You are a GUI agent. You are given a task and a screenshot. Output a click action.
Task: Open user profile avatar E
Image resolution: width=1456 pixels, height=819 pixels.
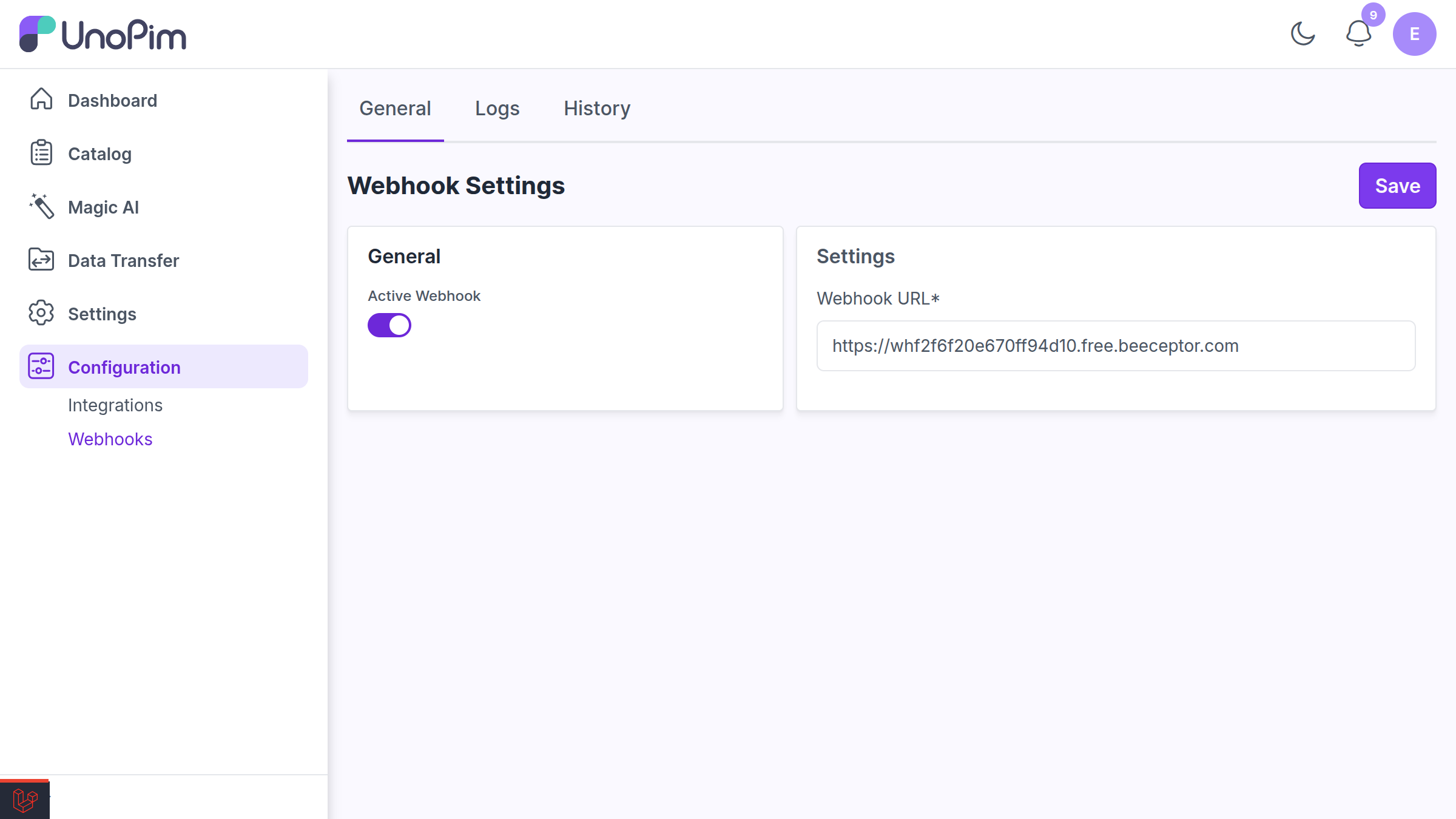(1414, 34)
